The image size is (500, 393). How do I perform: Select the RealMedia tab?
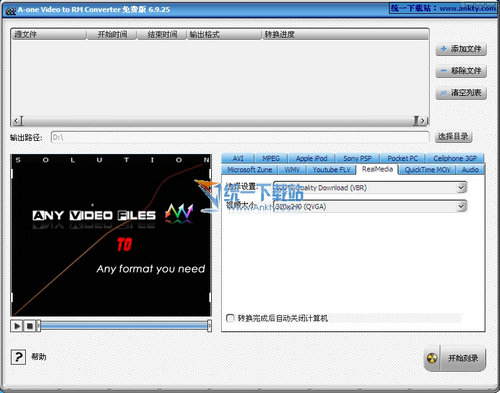tap(377, 169)
